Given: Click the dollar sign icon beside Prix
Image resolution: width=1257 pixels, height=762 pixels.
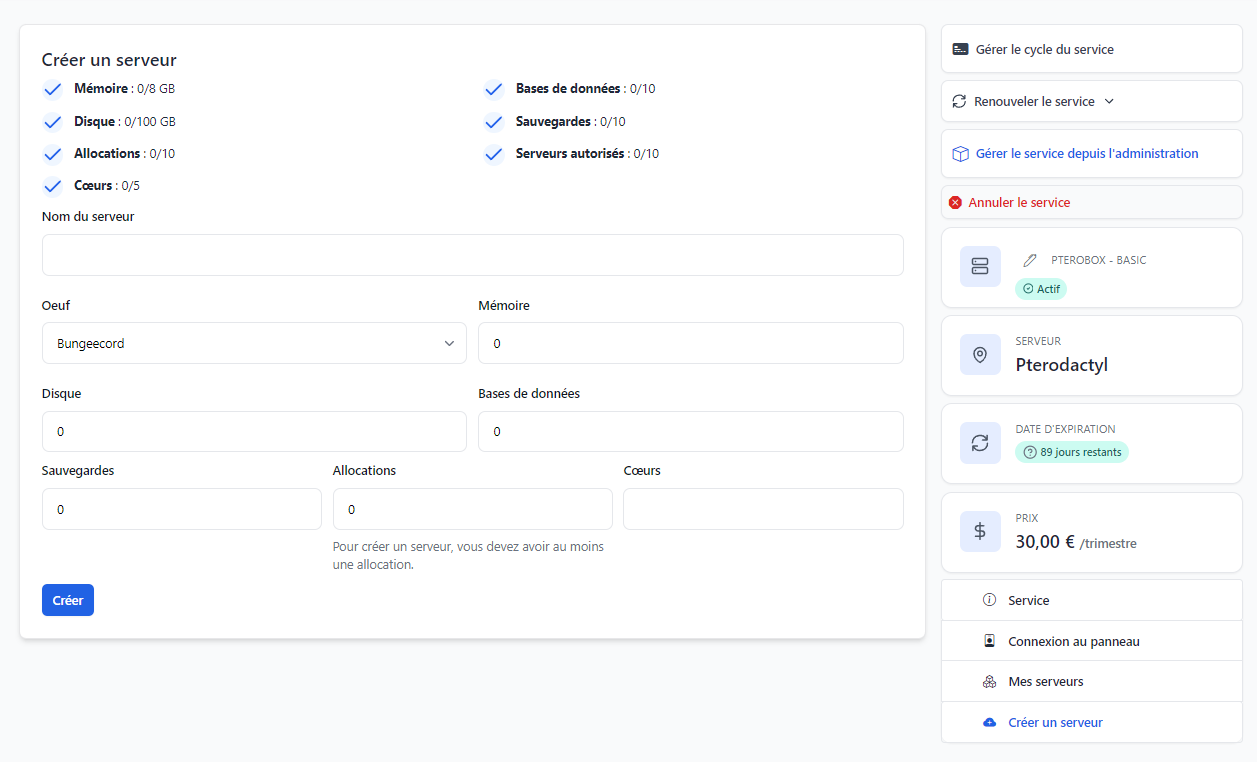Looking at the screenshot, I should point(980,531).
